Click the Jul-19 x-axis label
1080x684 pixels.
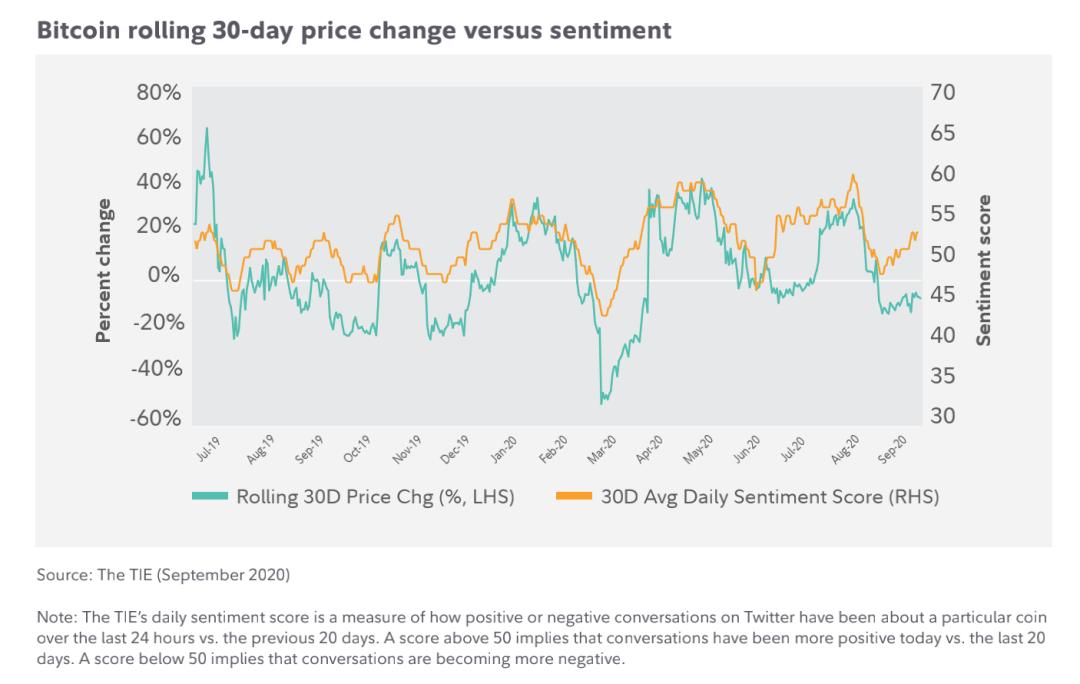208,448
